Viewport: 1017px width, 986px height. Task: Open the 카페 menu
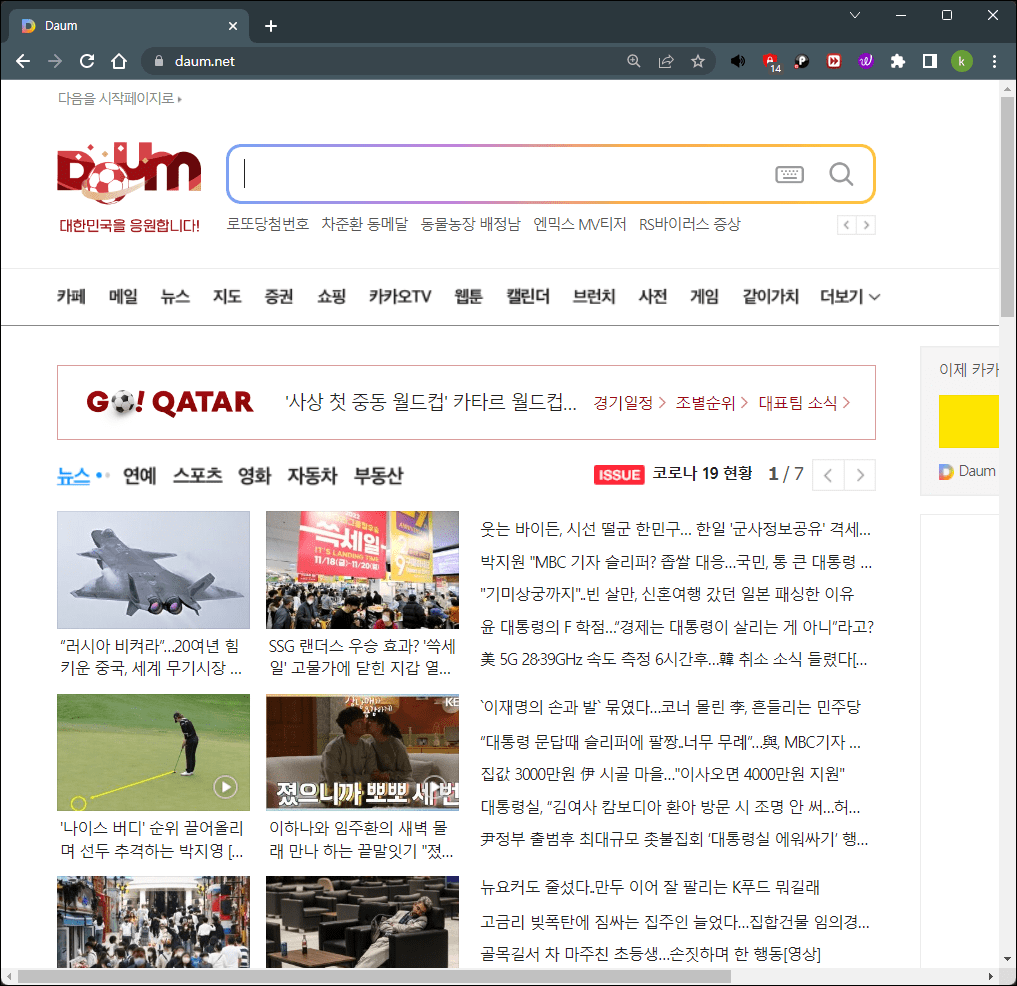tap(71, 296)
